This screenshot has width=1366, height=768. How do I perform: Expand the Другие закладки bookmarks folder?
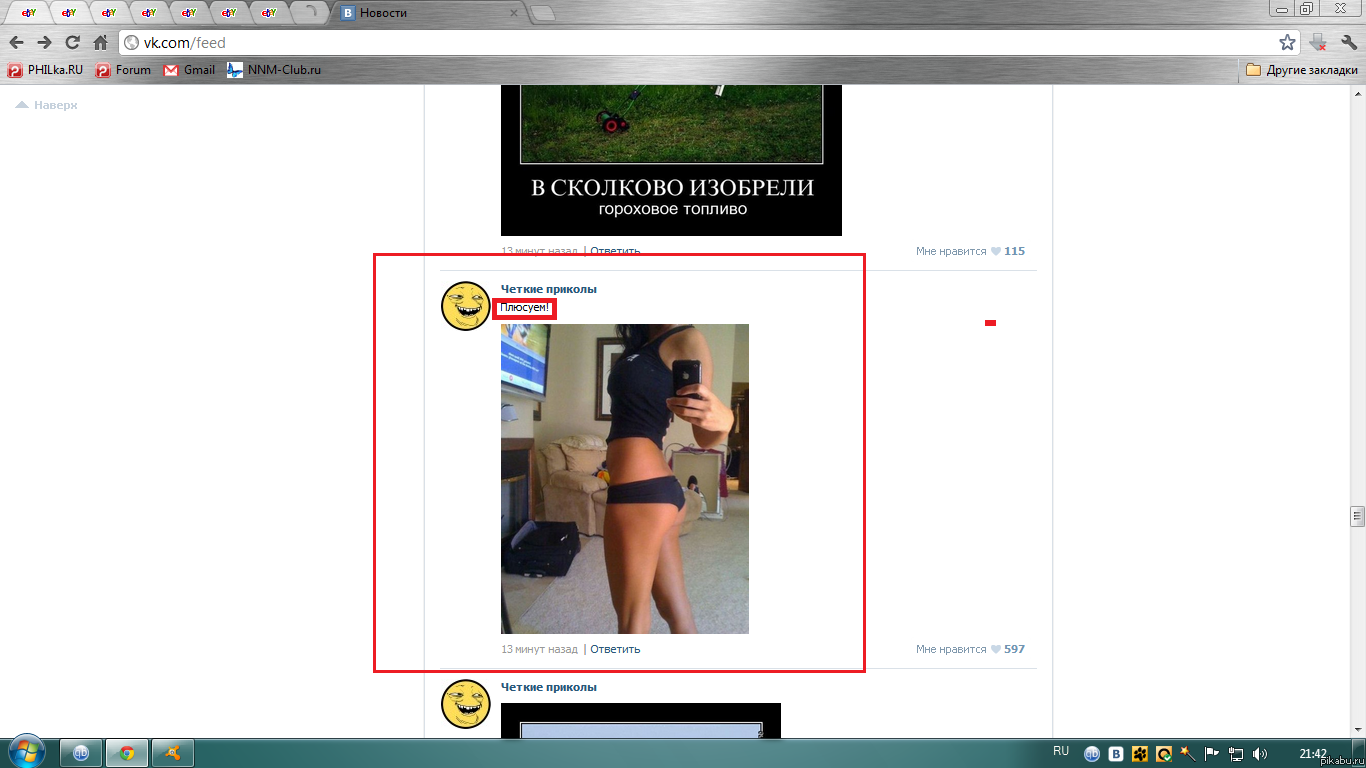[x=1302, y=70]
